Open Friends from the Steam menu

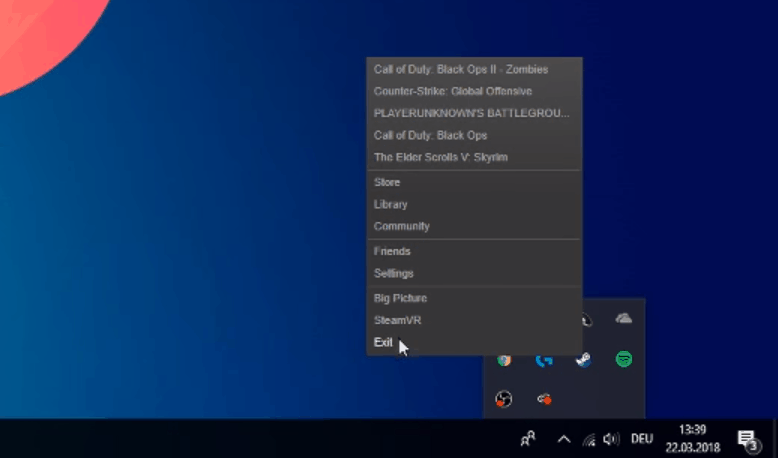pos(474,251)
